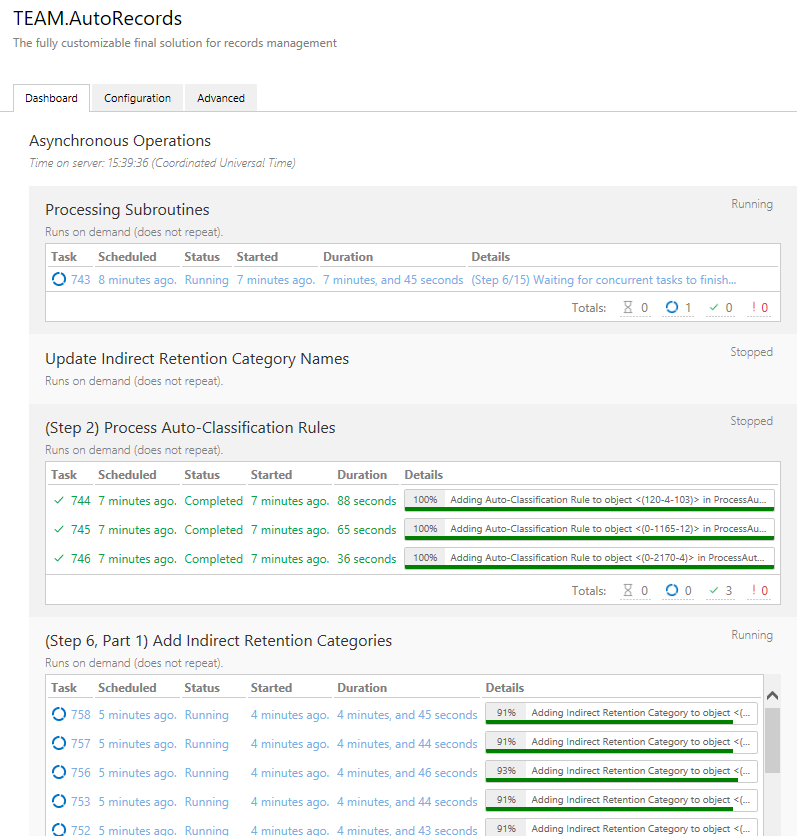797x836 pixels.
Task: Open task 758 link
Action: point(80,714)
